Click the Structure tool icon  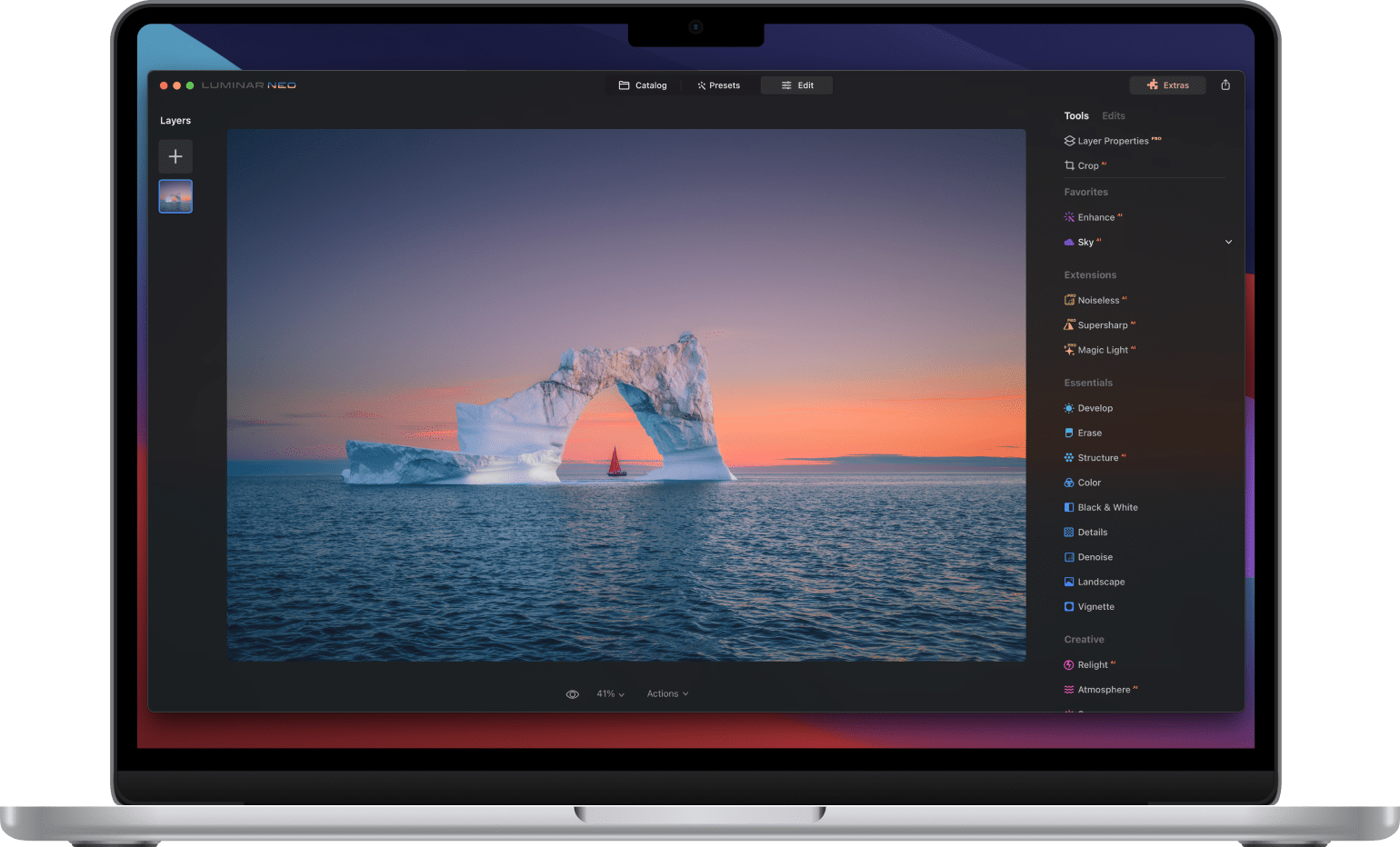[x=1069, y=457]
